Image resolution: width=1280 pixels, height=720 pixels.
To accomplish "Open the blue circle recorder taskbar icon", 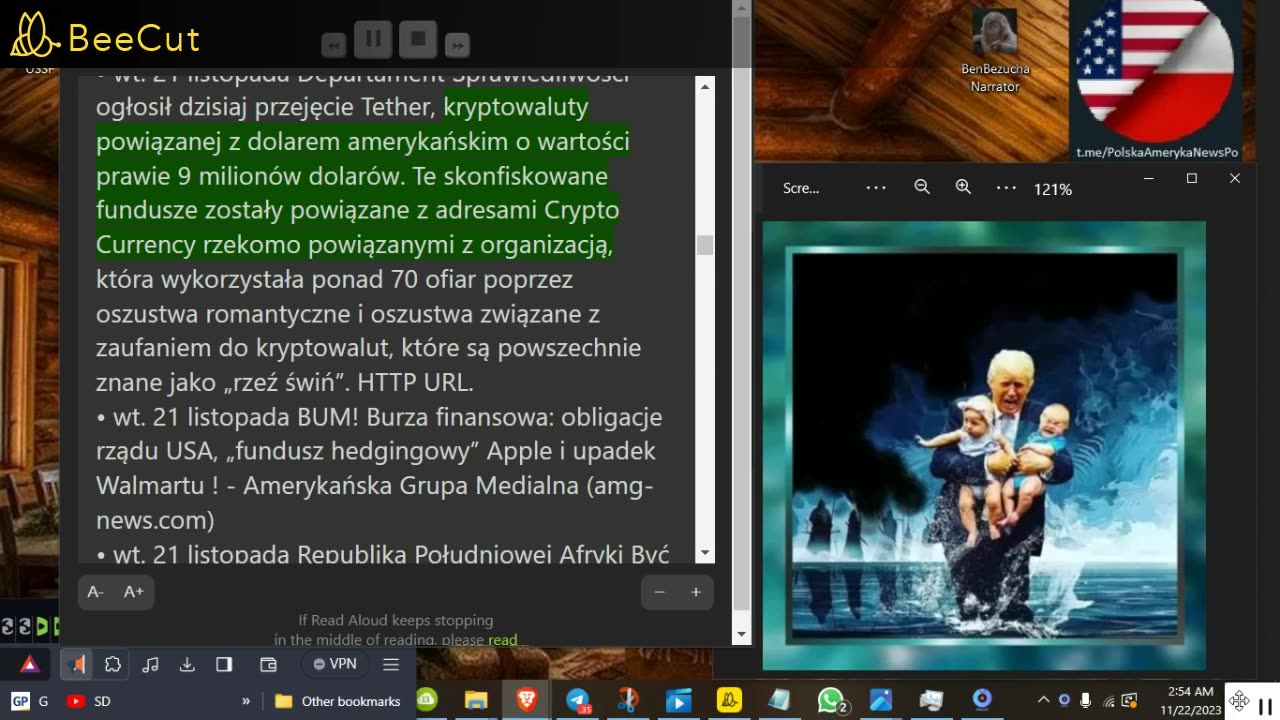I will (982, 700).
